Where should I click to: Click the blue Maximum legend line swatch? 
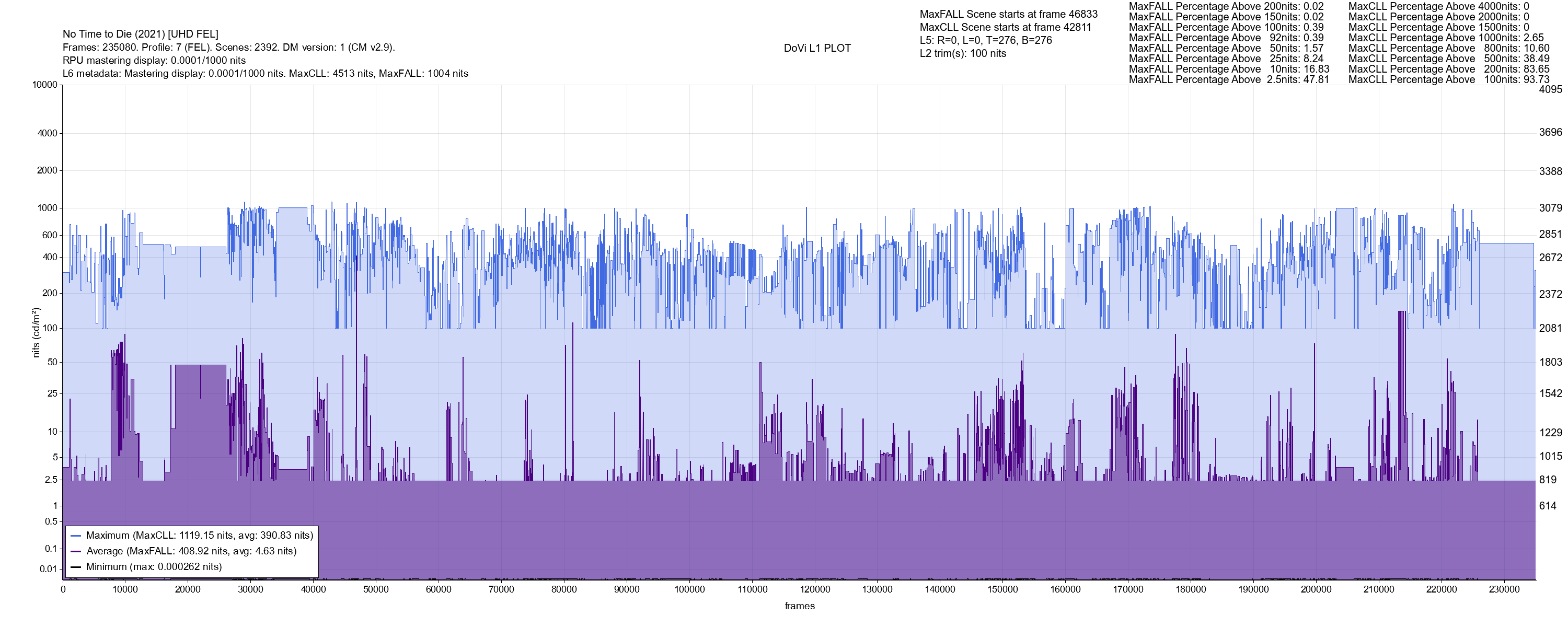tap(76, 536)
